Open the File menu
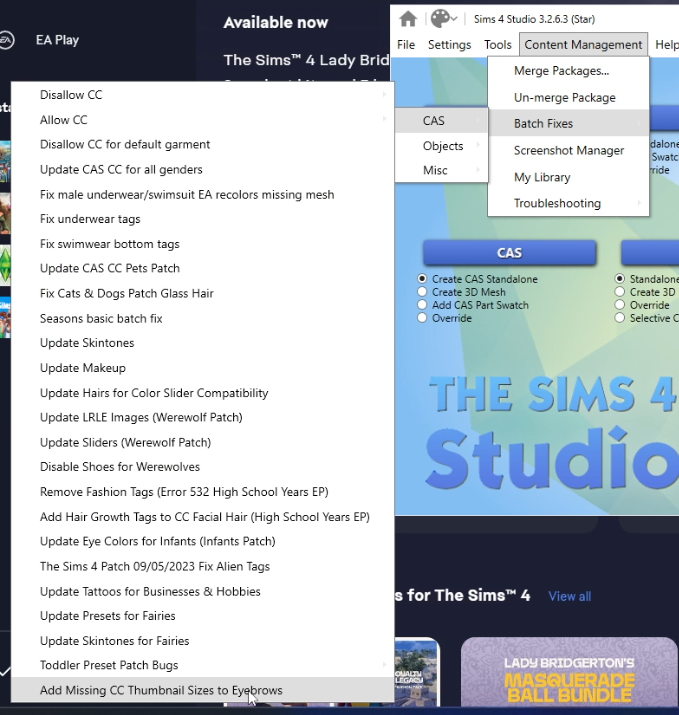Viewport: 679px width, 715px height. (406, 45)
